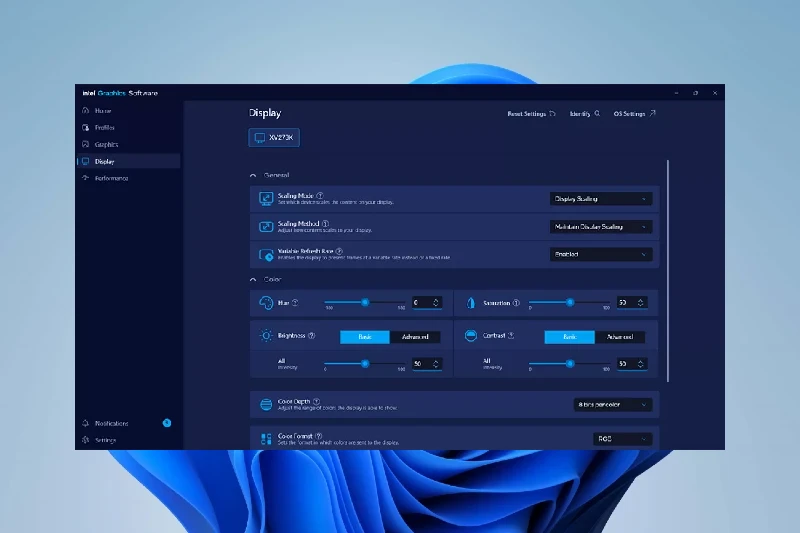Click the Hue slider handle
Viewport: 800px width, 533px height.
coord(365,302)
